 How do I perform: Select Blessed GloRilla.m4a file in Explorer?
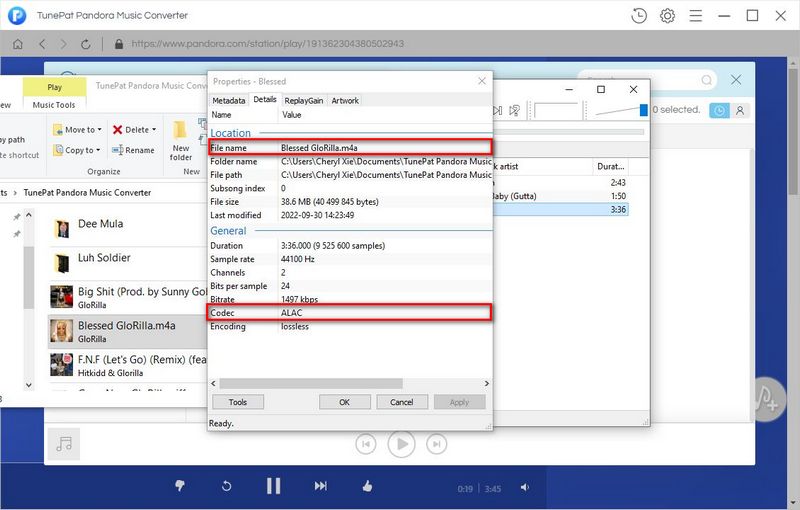pyautogui.click(x=128, y=331)
